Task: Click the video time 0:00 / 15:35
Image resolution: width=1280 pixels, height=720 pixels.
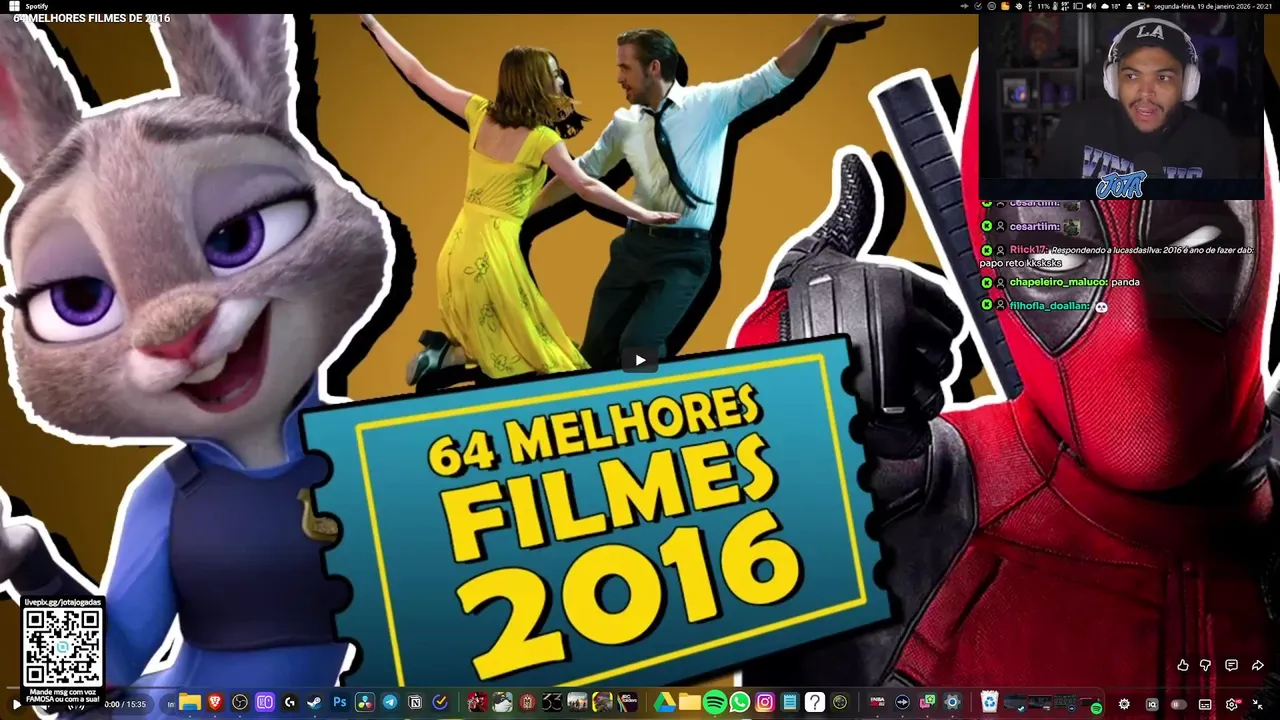Action: [x=125, y=704]
